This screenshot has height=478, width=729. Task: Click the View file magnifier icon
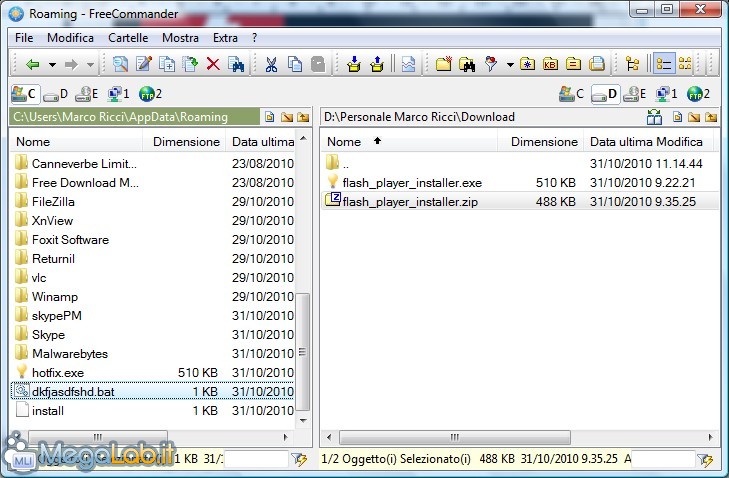coord(120,64)
